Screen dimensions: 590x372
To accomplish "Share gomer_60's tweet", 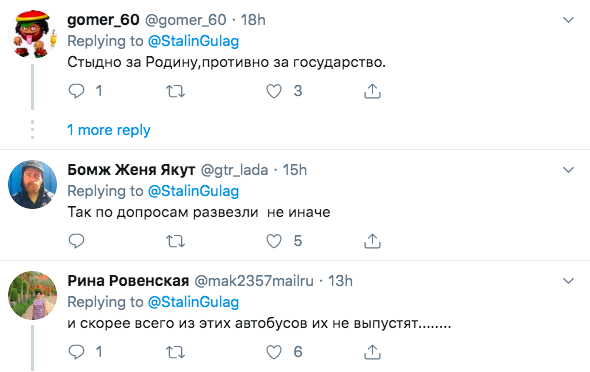I will click(x=373, y=91).
